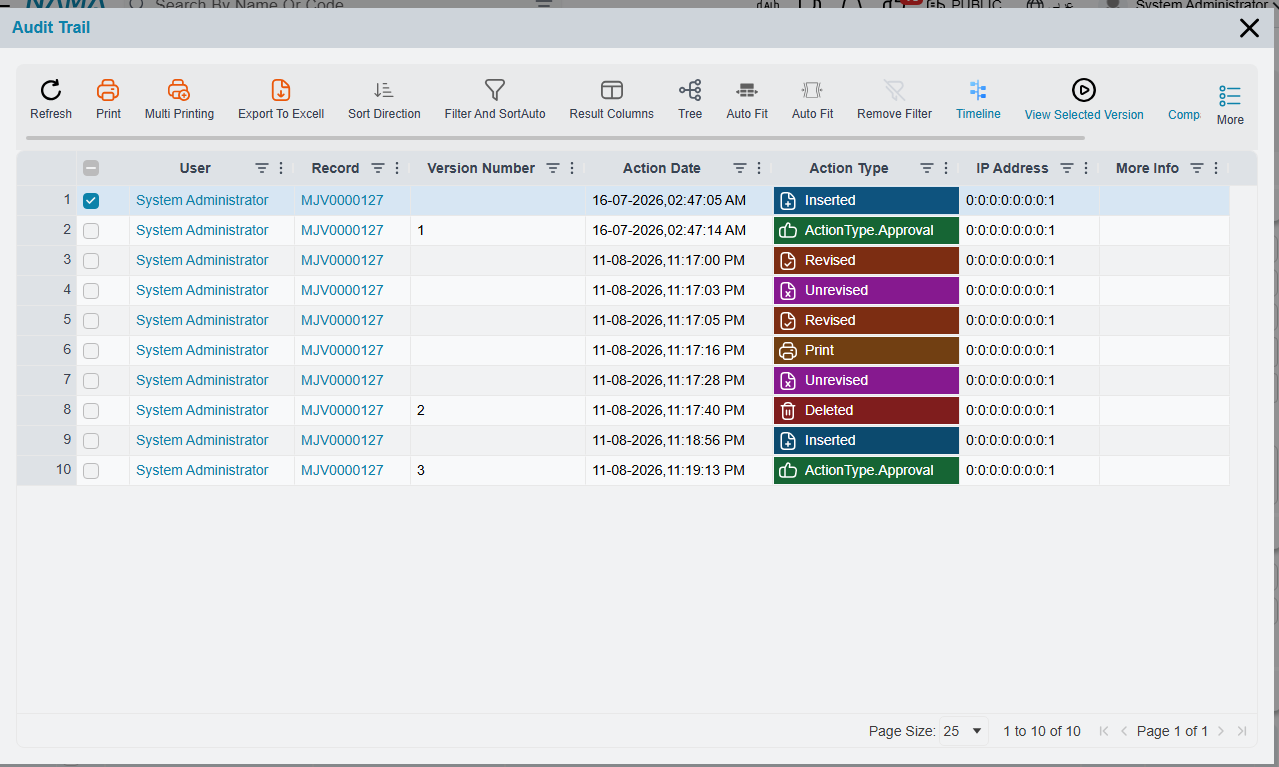The image size is (1279, 767).
Task: Click the Print toolbar icon
Action: pyautogui.click(x=108, y=90)
